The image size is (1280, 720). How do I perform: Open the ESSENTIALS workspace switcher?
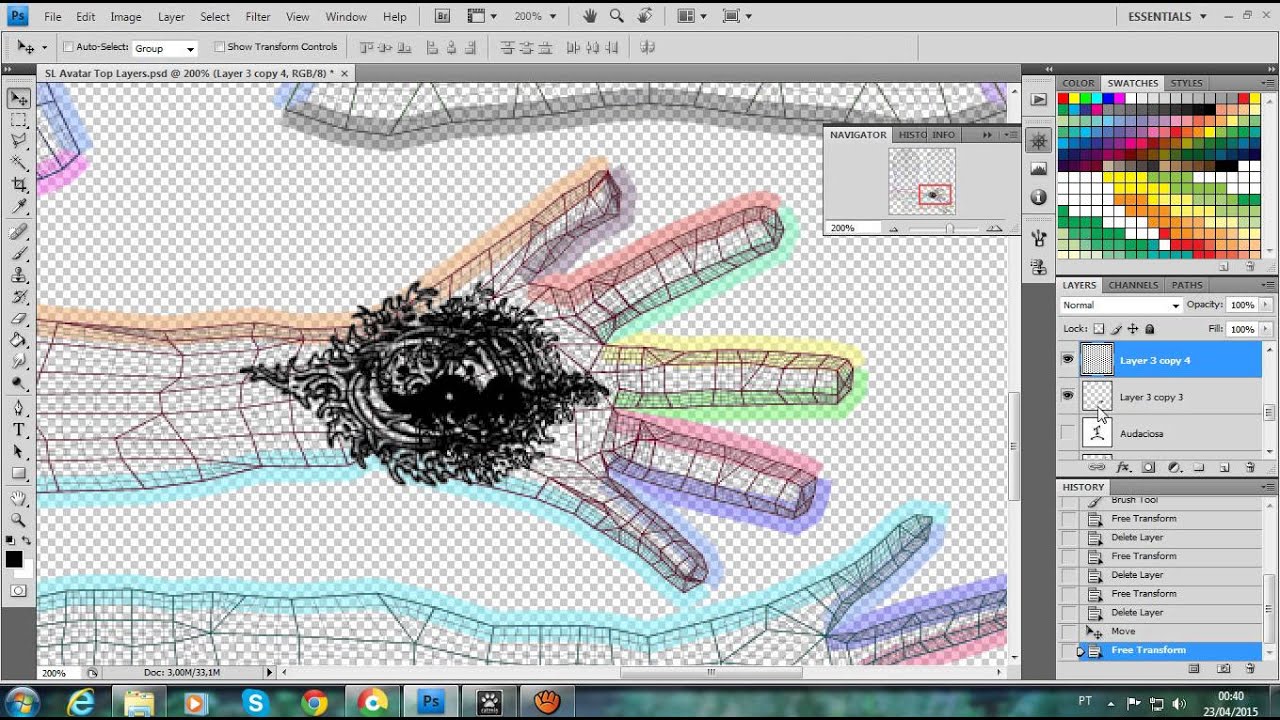click(x=1167, y=16)
